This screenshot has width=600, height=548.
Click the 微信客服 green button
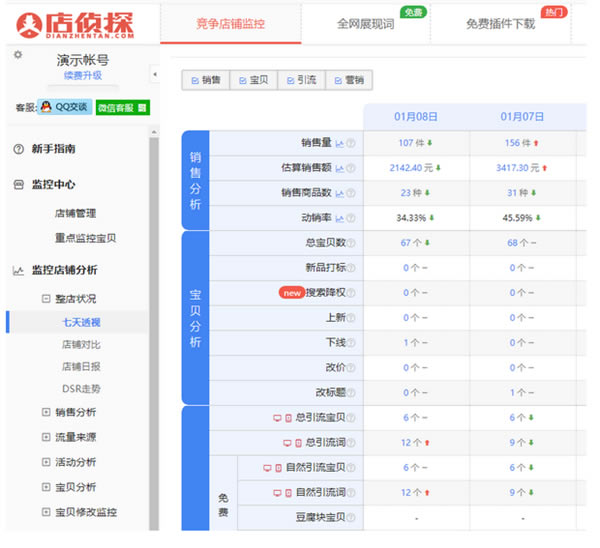pyautogui.click(x=122, y=107)
